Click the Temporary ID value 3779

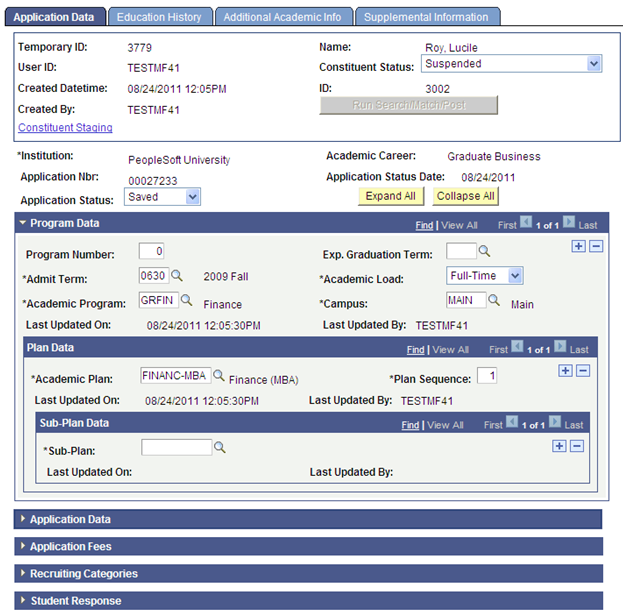(139, 48)
